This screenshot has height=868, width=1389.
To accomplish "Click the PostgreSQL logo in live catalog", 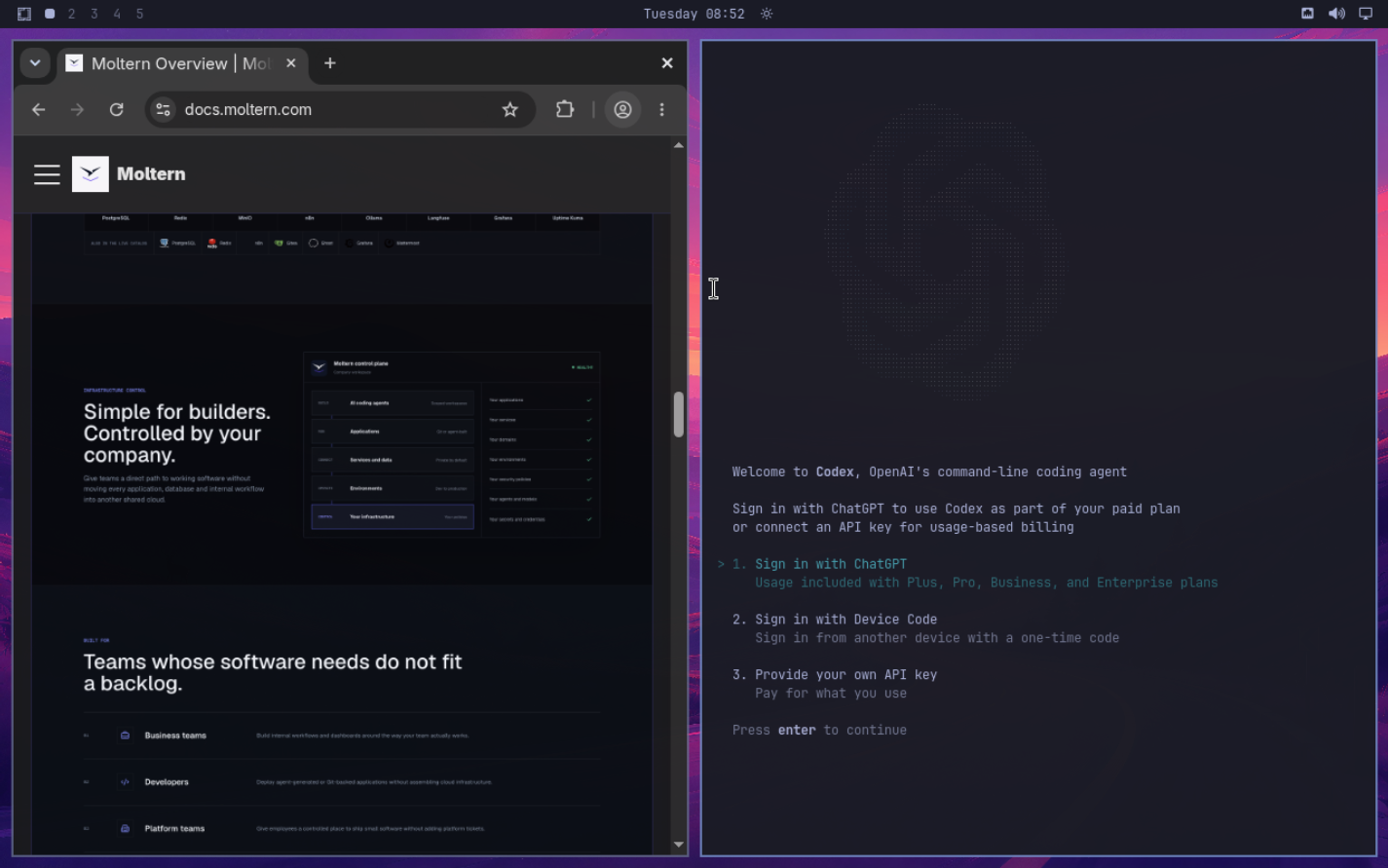I will tap(164, 244).
